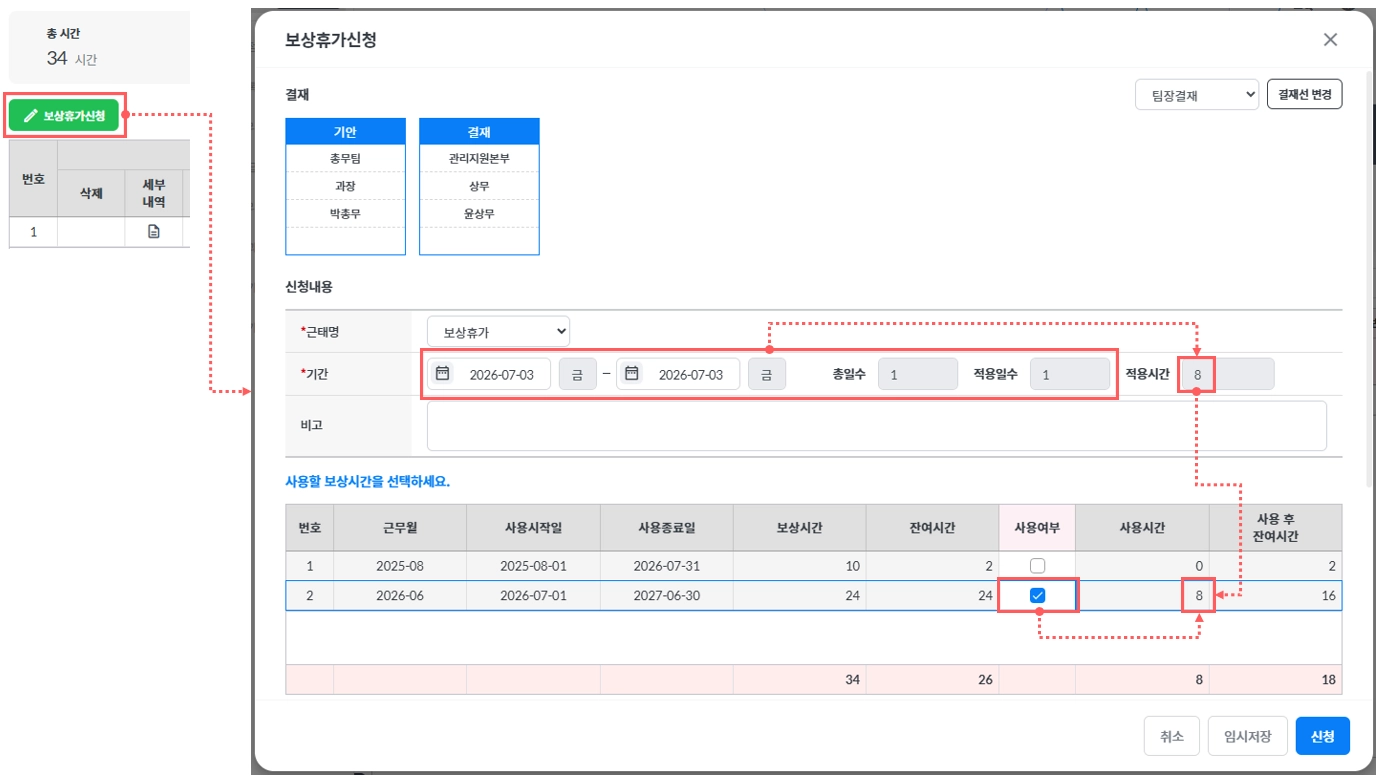The image size is (1377, 777).
Task: Click 2027-06-30 end date cell
Action: [667, 596]
